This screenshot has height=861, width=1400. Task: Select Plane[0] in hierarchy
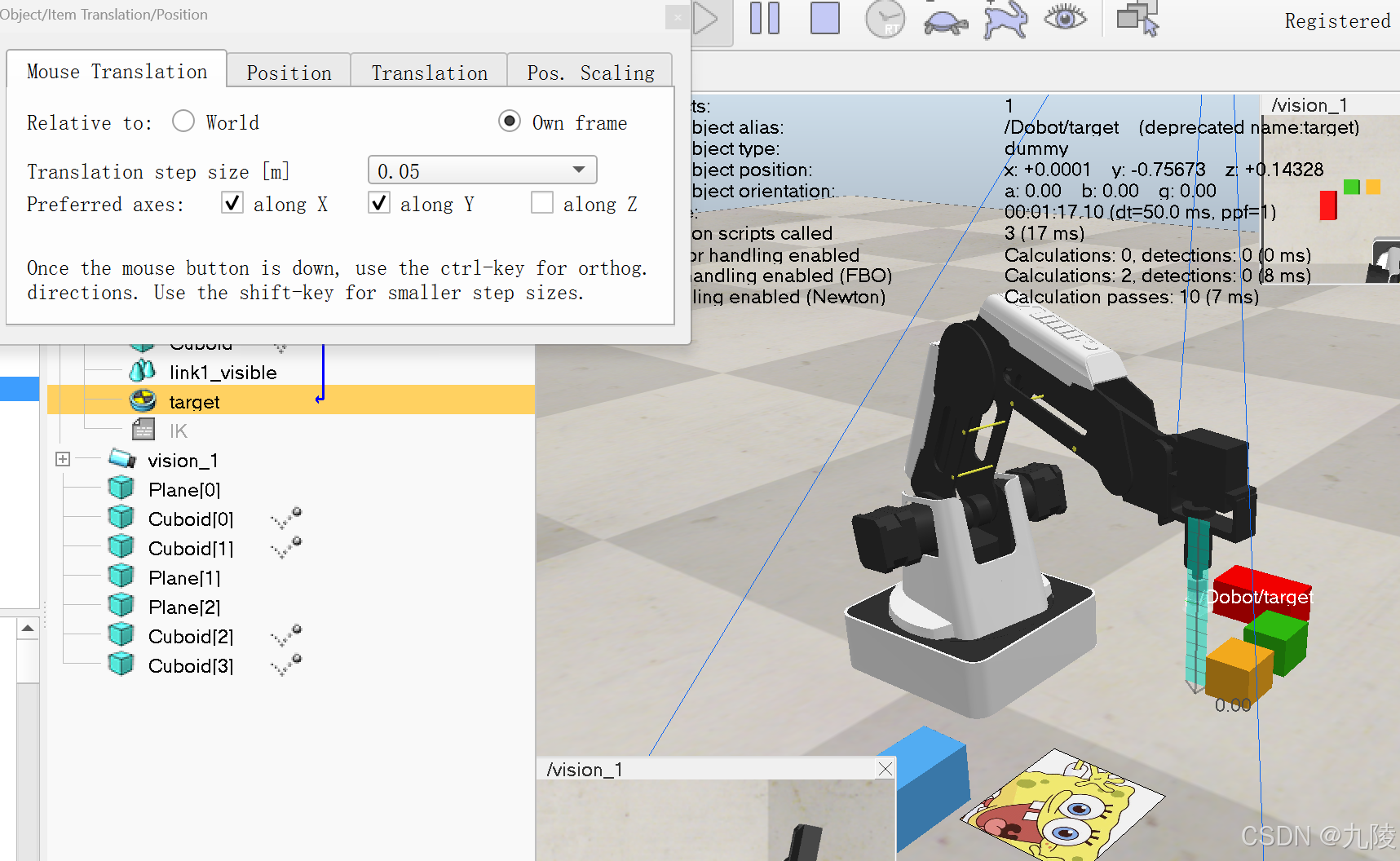pyautogui.click(x=184, y=490)
